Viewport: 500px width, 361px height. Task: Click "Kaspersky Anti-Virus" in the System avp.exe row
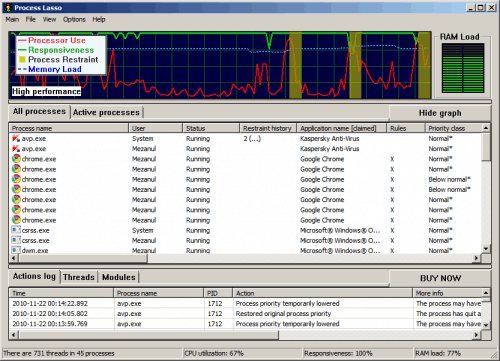point(329,139)
